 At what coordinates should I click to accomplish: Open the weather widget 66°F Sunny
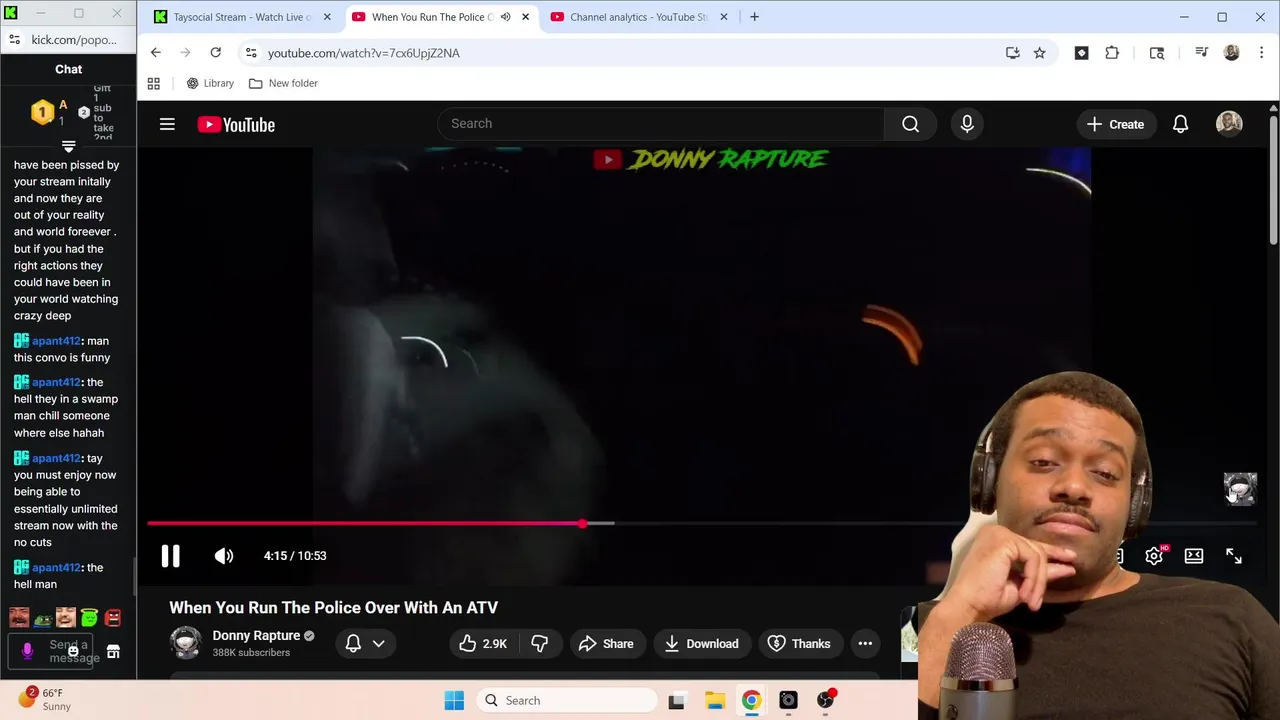coord(45,699)
